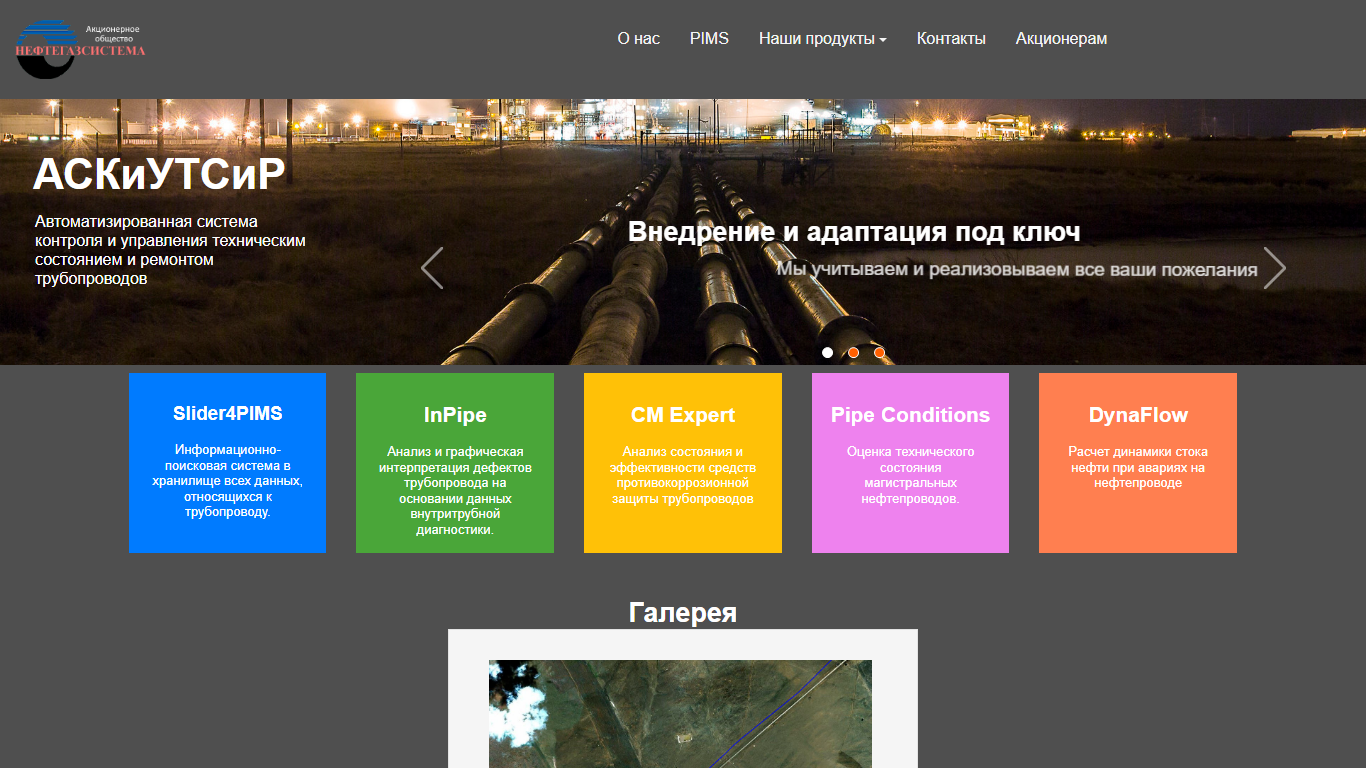Click CM Expert description Анализ состояния и эффективности
1366x768 pixels.
tap(683, 475)
